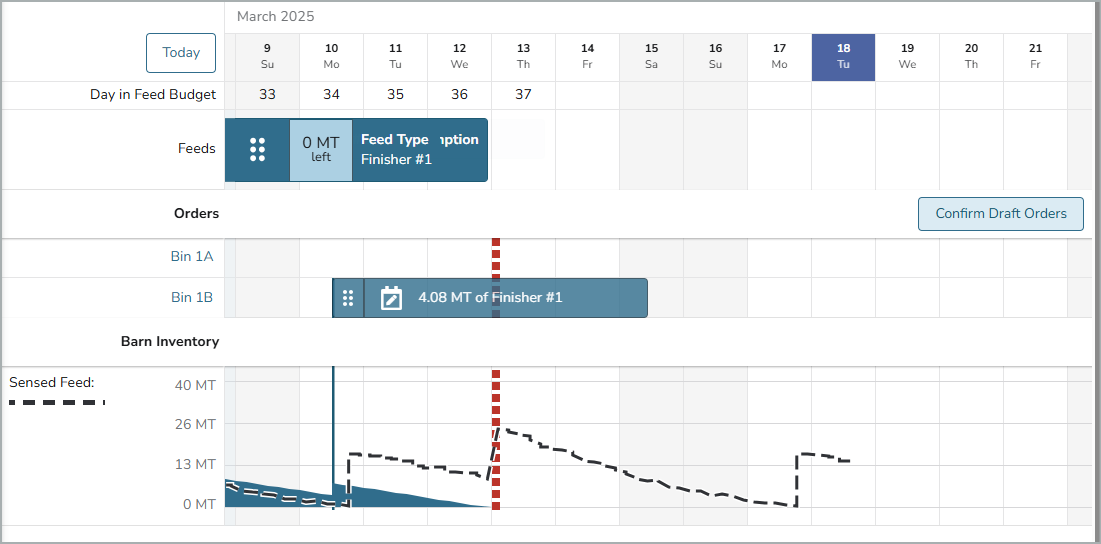Click the 0 MT left feed indicator
The height and width of the screenshot is (544, 1101).
pos(320,150)
